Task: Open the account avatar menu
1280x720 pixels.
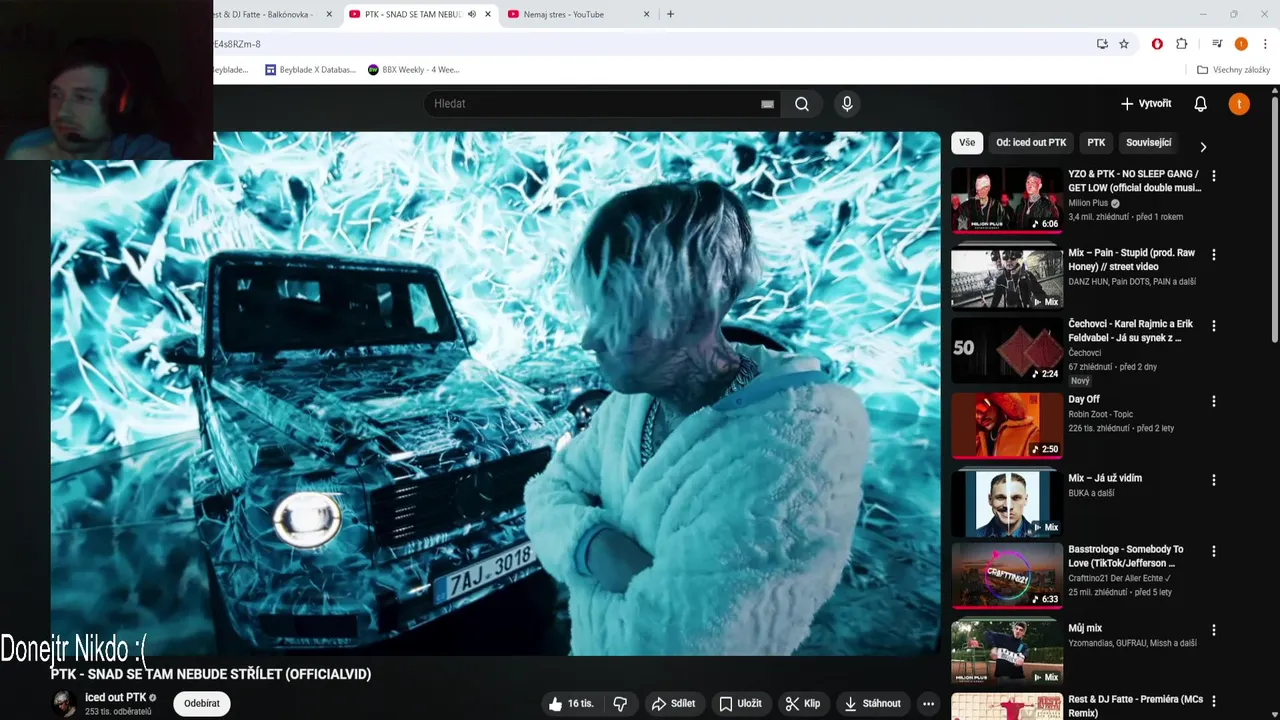Action: (x=1239, y=104)
